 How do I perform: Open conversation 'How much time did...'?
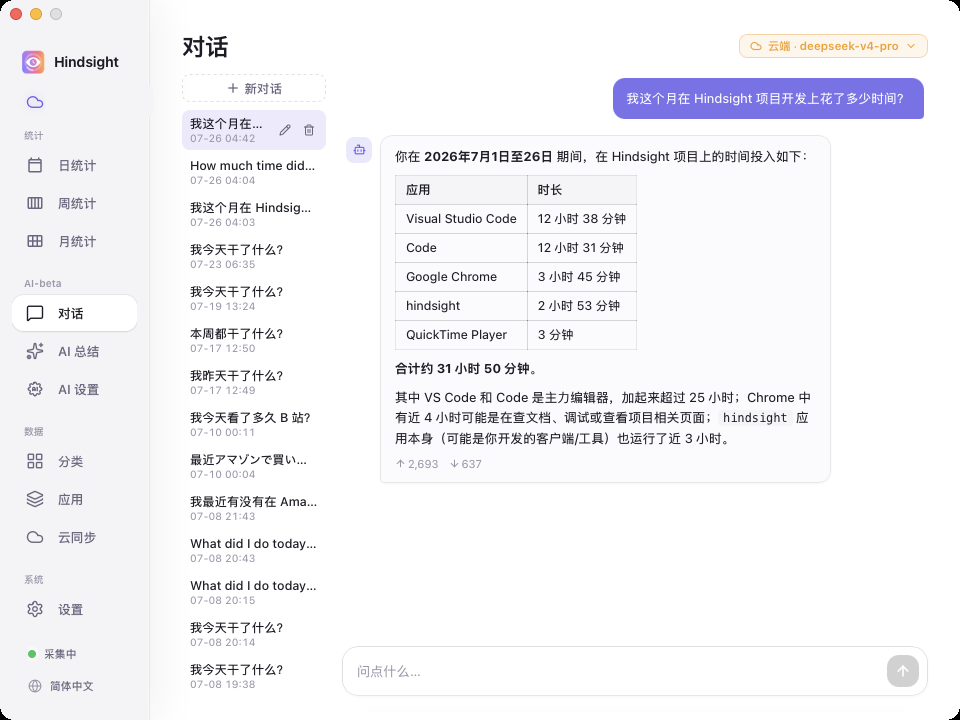(x=254, y=172)
